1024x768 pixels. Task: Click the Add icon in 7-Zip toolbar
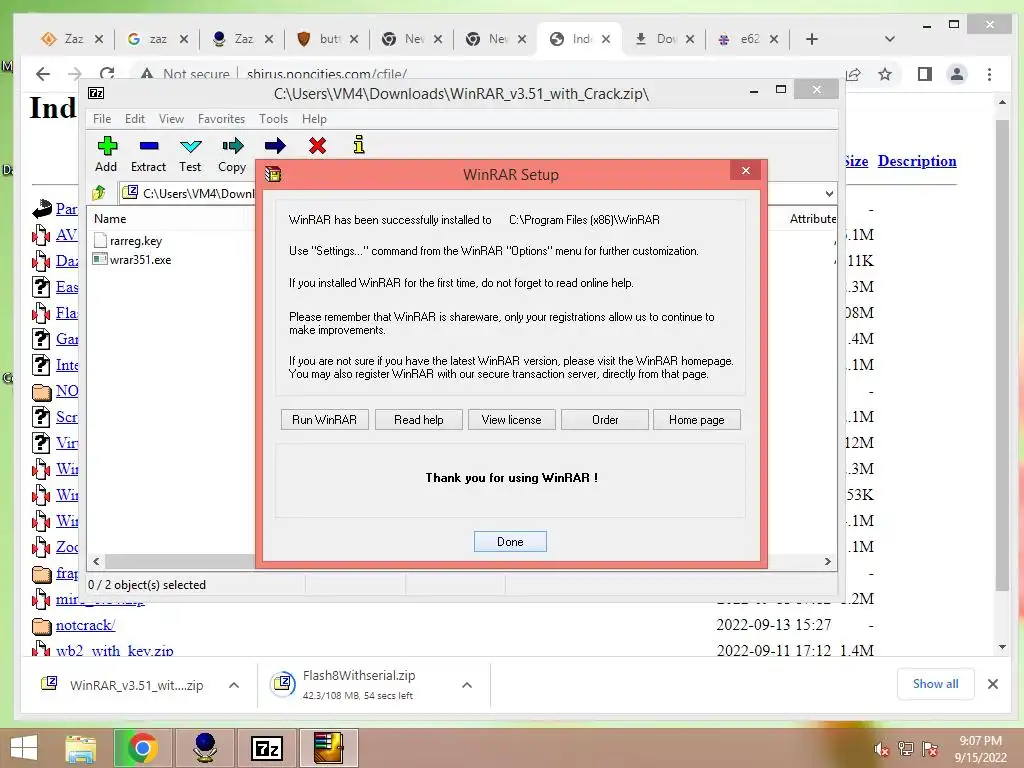tap(107, 146)
